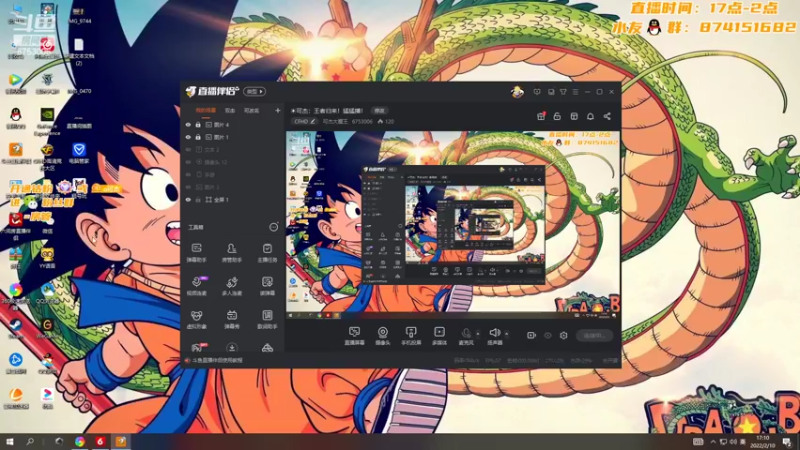Open the 主播任务 tool
The height and width of the screenshot is (450, 800).
click(267, 253)
